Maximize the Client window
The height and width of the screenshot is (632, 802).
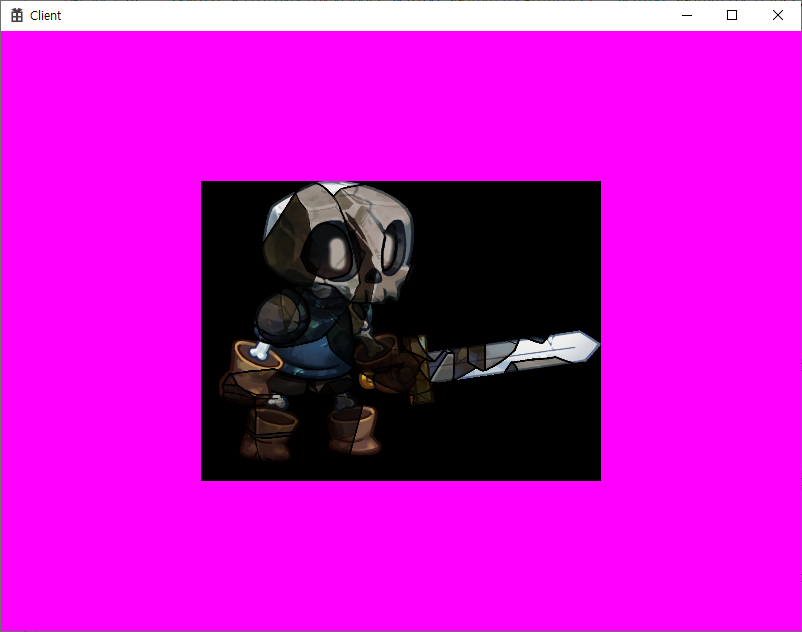pos(732,15)
